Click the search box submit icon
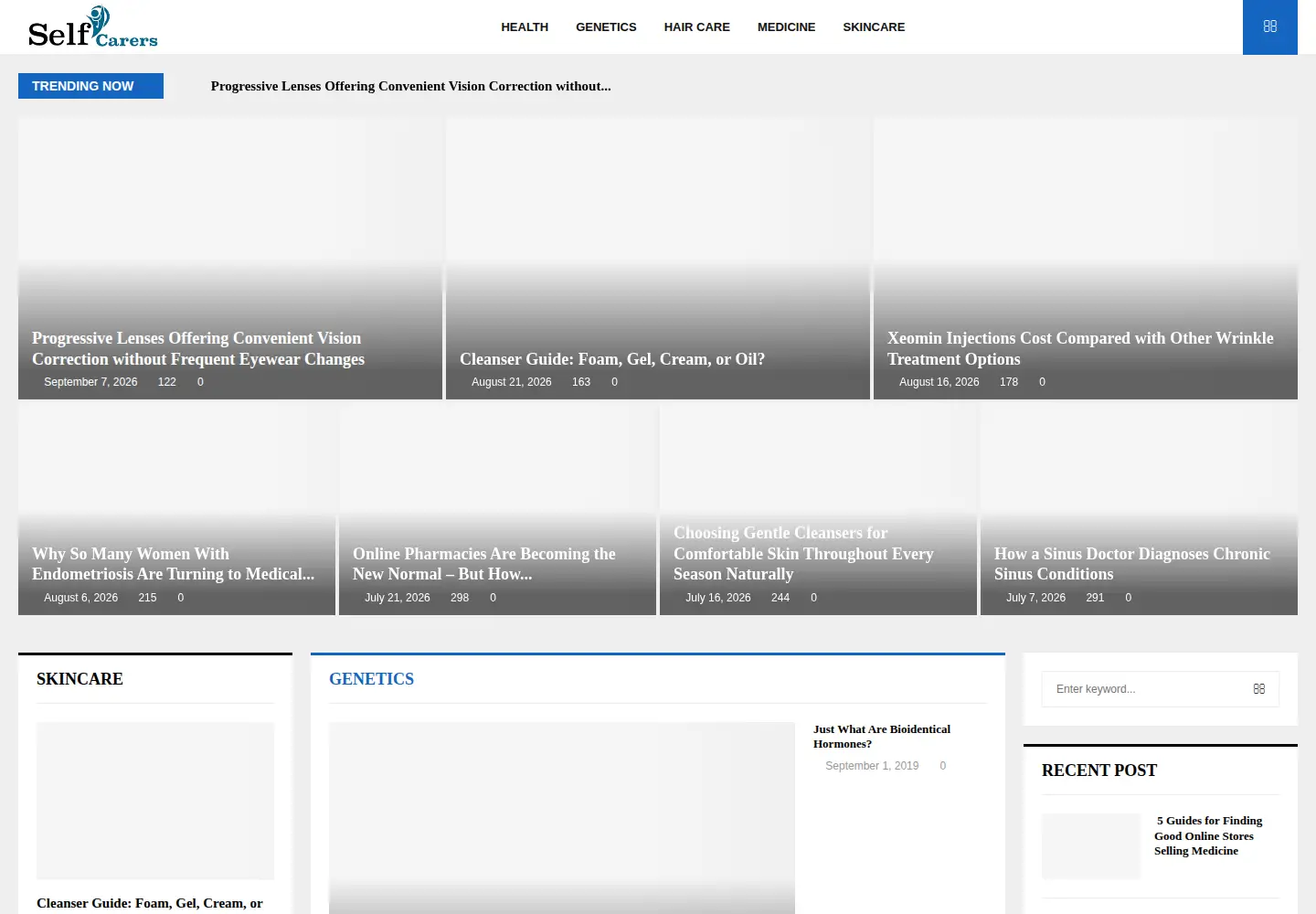This screenshot has width=1316, height=914. (x=1258, y=689)
